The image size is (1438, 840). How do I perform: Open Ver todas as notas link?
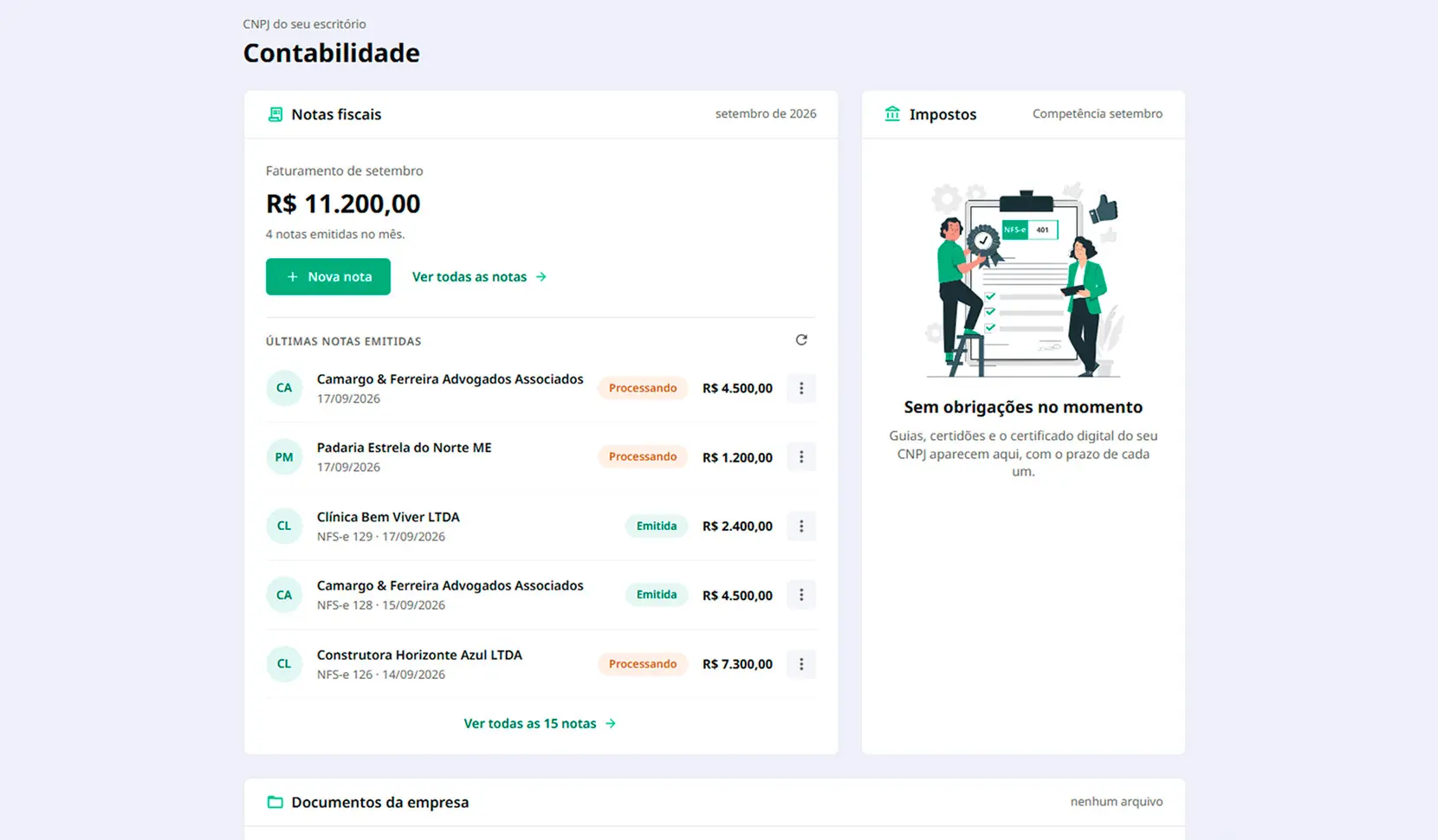[x=479, y=277]
